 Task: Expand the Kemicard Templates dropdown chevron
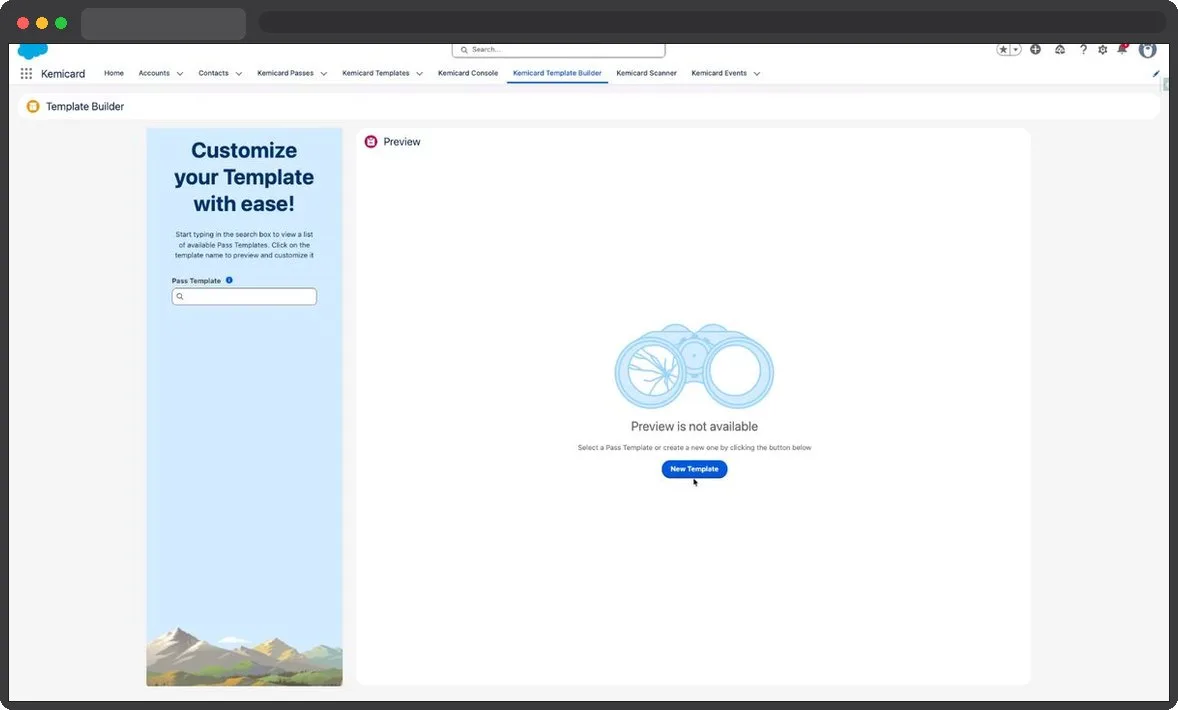pyautogui.click(x=419, y=74)
